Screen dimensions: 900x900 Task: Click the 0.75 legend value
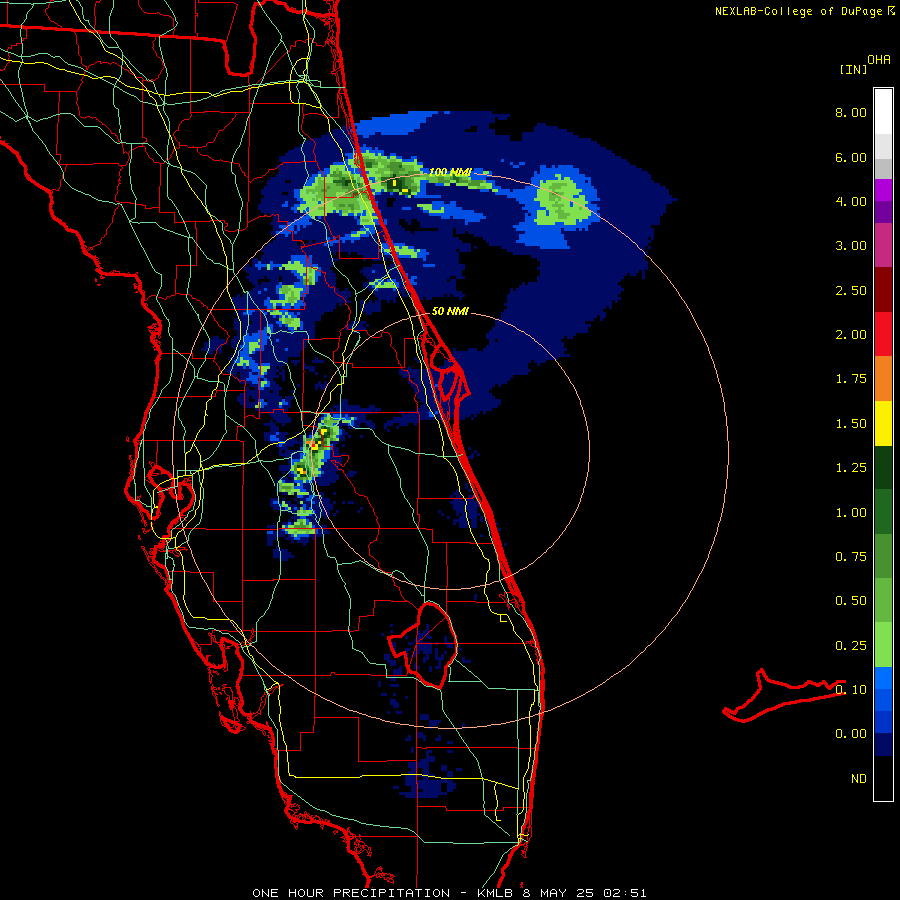[851, 557]
